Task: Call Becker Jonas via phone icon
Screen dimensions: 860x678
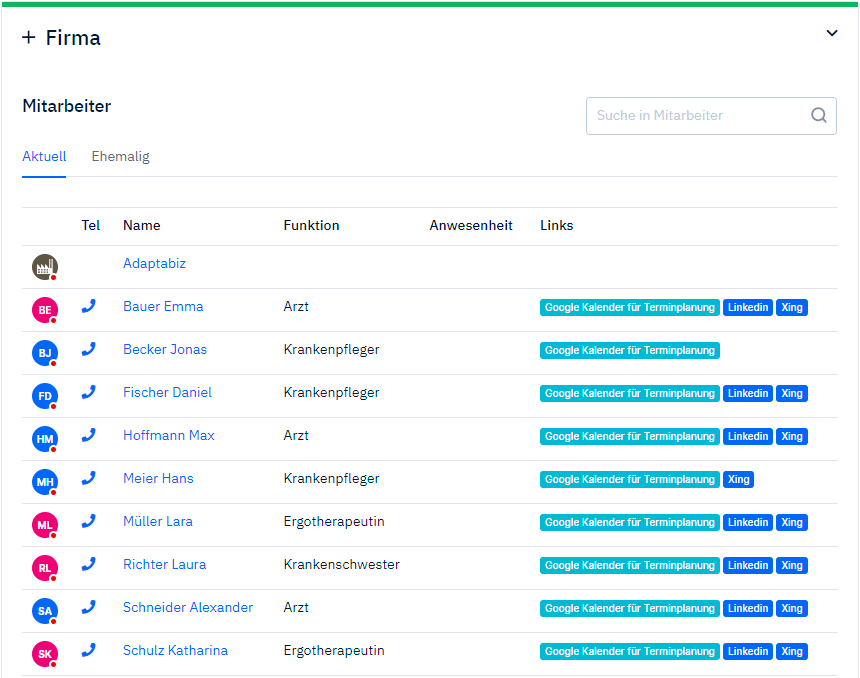Action: pos(89,350)
